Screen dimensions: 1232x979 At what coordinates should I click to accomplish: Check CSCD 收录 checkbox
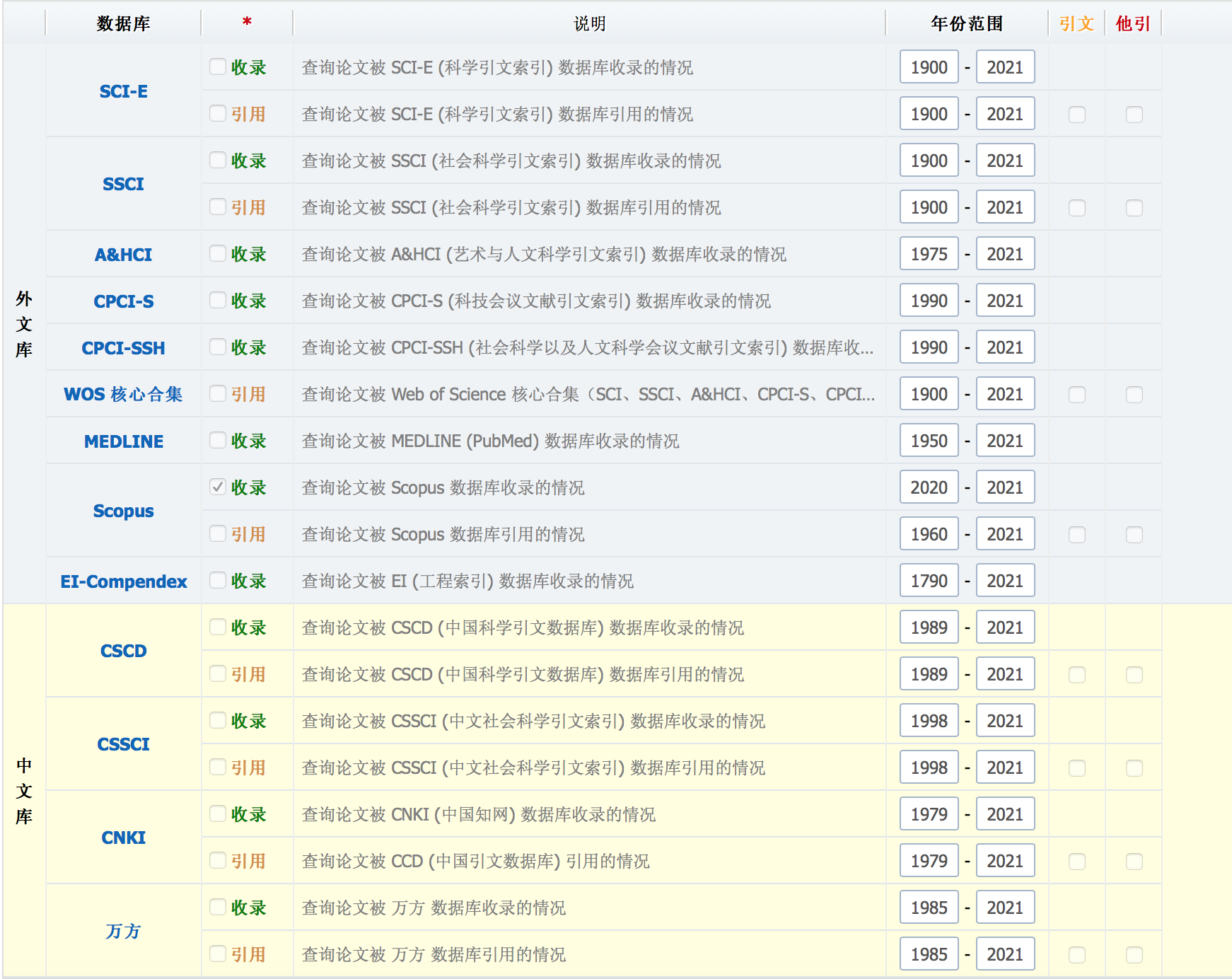point(218,627)
